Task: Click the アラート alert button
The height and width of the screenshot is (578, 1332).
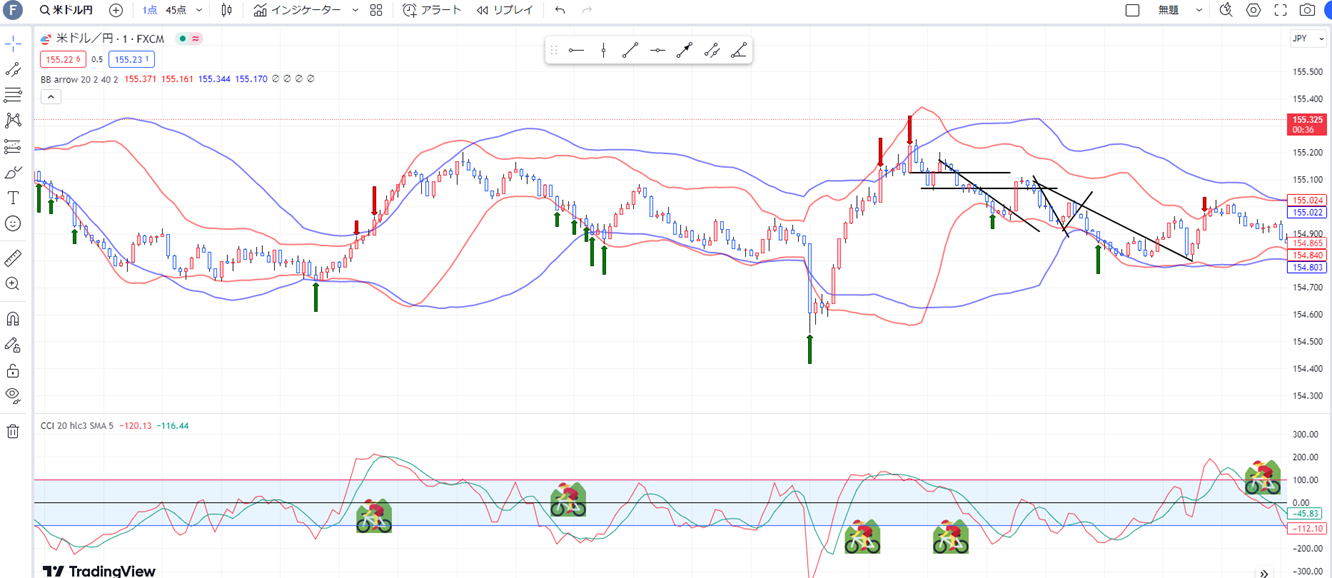Action: [x=432, y=10]
